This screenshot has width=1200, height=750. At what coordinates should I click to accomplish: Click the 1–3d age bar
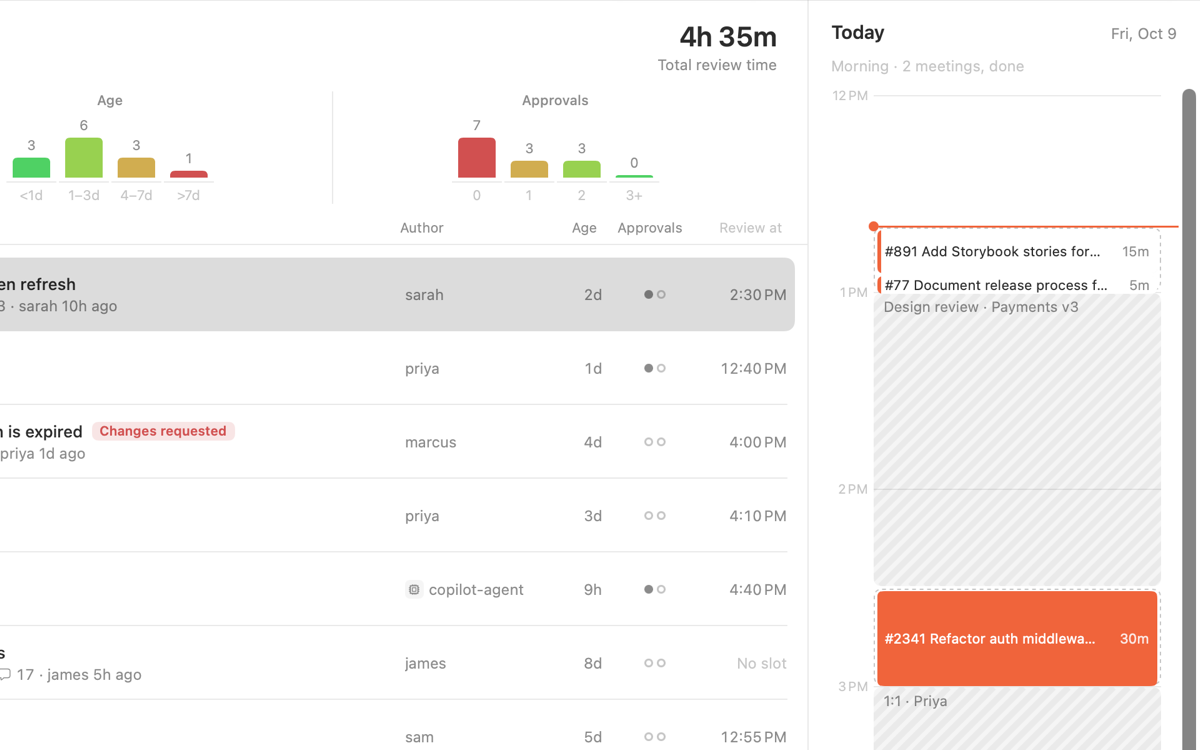[x=84, y=158]
